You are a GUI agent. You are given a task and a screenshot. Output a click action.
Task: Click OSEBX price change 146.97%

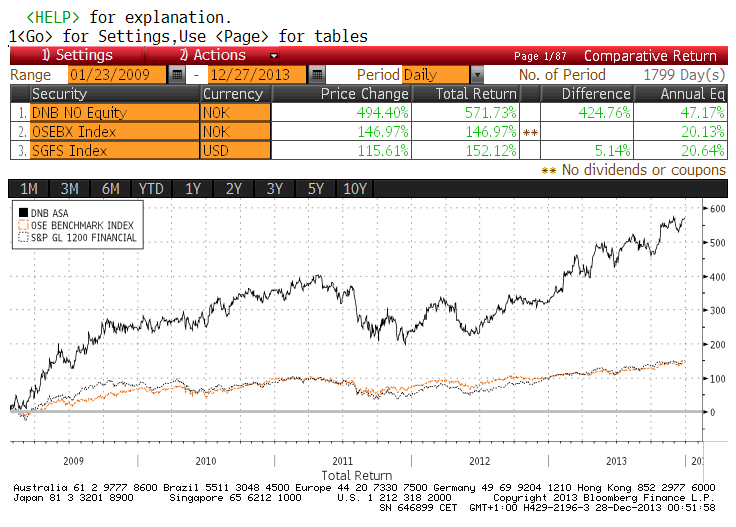point(383,131)
